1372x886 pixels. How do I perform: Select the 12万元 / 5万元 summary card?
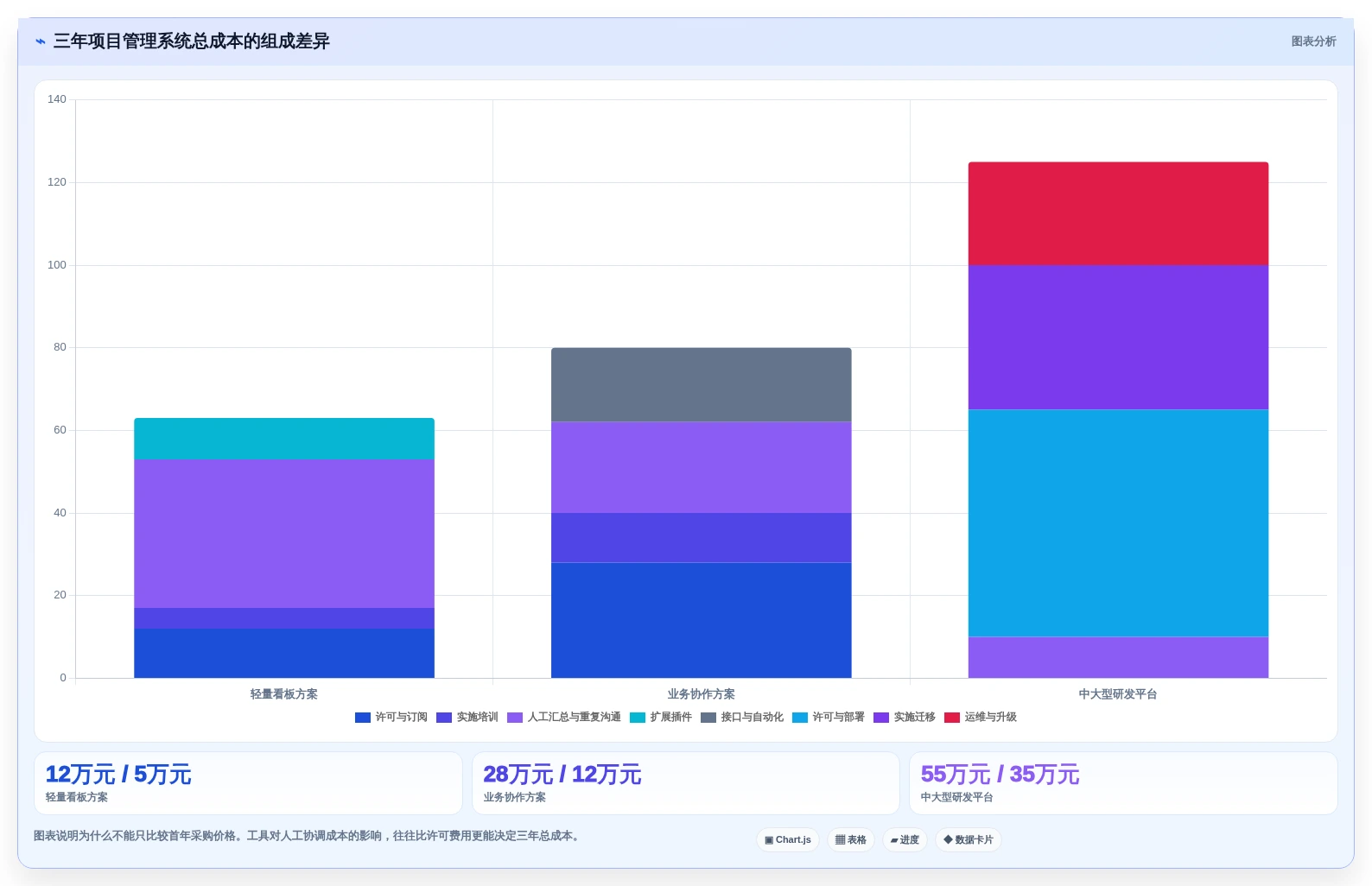(249, 783)
